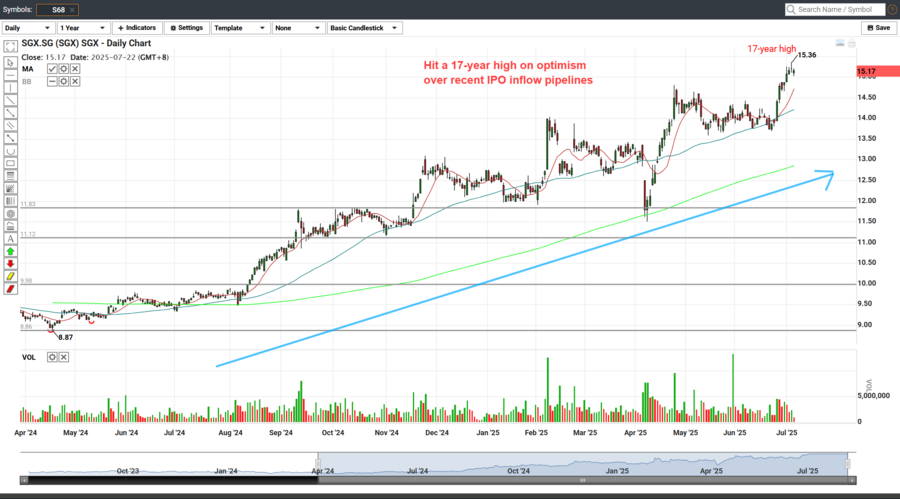Select the vertical line drawing tool
The width and height of the screenshot is (900, 499).
(x=10, y=88)
